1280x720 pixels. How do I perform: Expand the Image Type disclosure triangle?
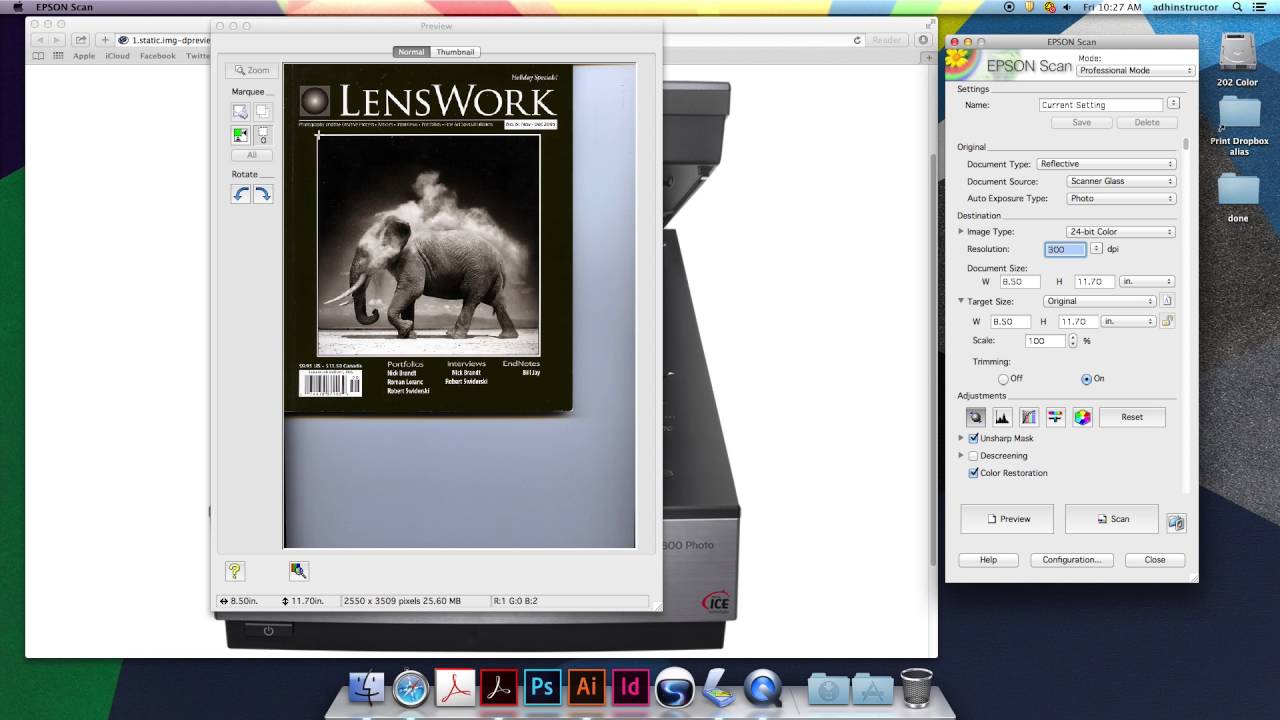pyautogui.click(x=961, y=232)
